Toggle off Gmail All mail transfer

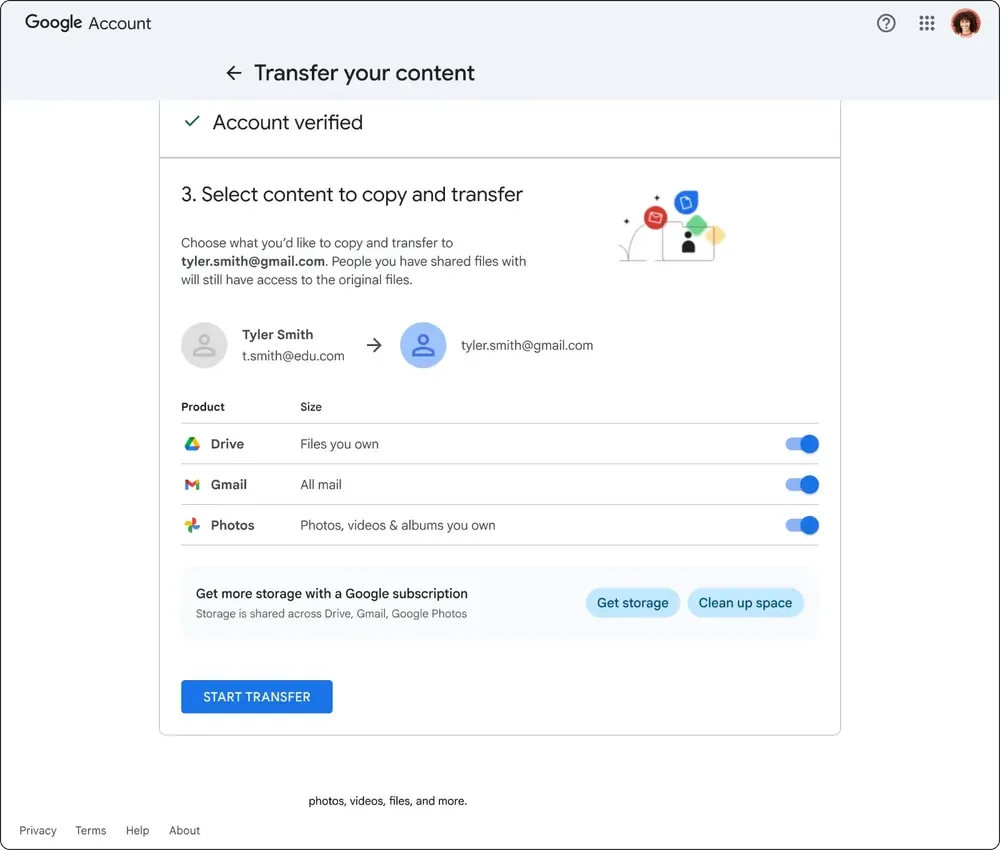[x=802, y=484]
